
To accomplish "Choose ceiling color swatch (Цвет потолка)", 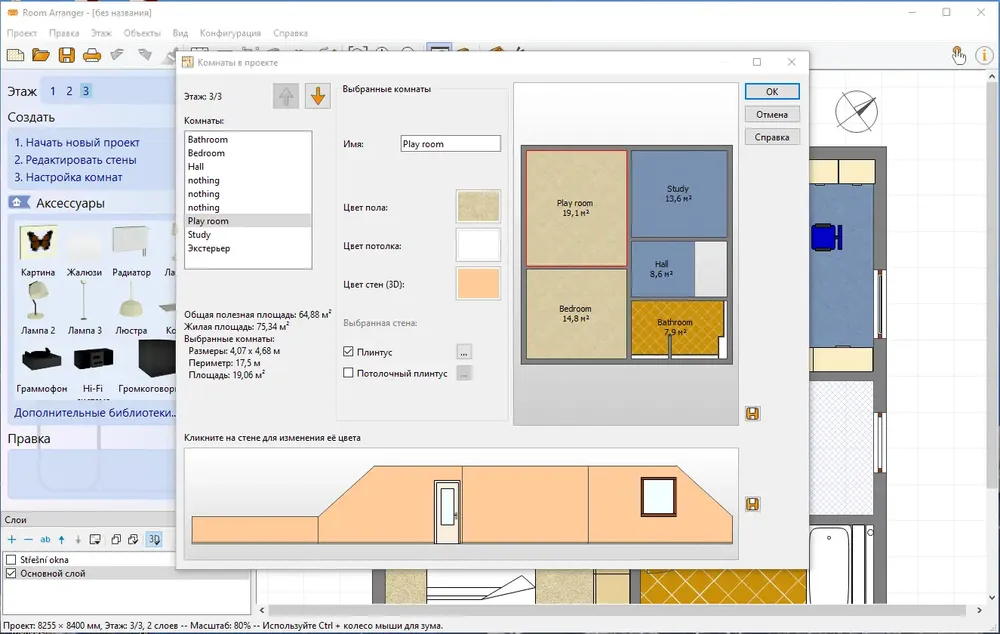I will click(x=478, y=245).
